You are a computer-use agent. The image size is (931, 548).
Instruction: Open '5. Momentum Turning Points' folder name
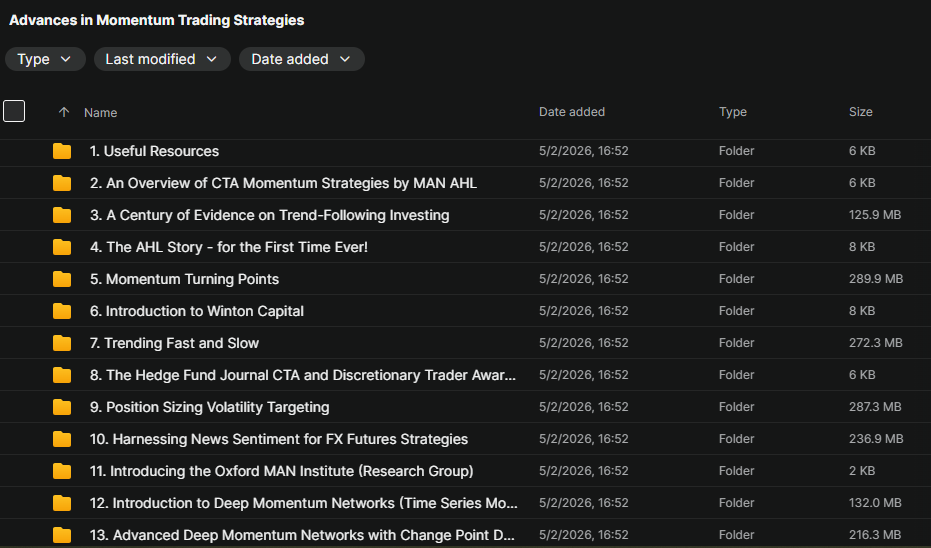tap(184, 280)
